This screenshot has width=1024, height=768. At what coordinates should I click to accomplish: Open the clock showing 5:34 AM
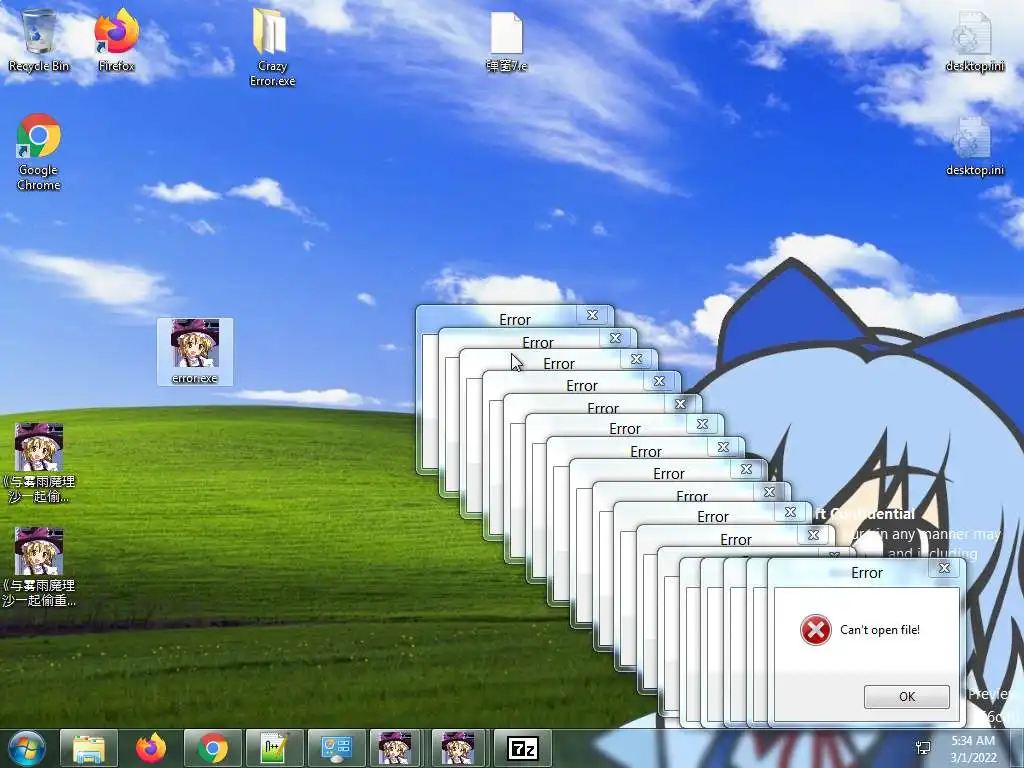[x=973, y=749]
